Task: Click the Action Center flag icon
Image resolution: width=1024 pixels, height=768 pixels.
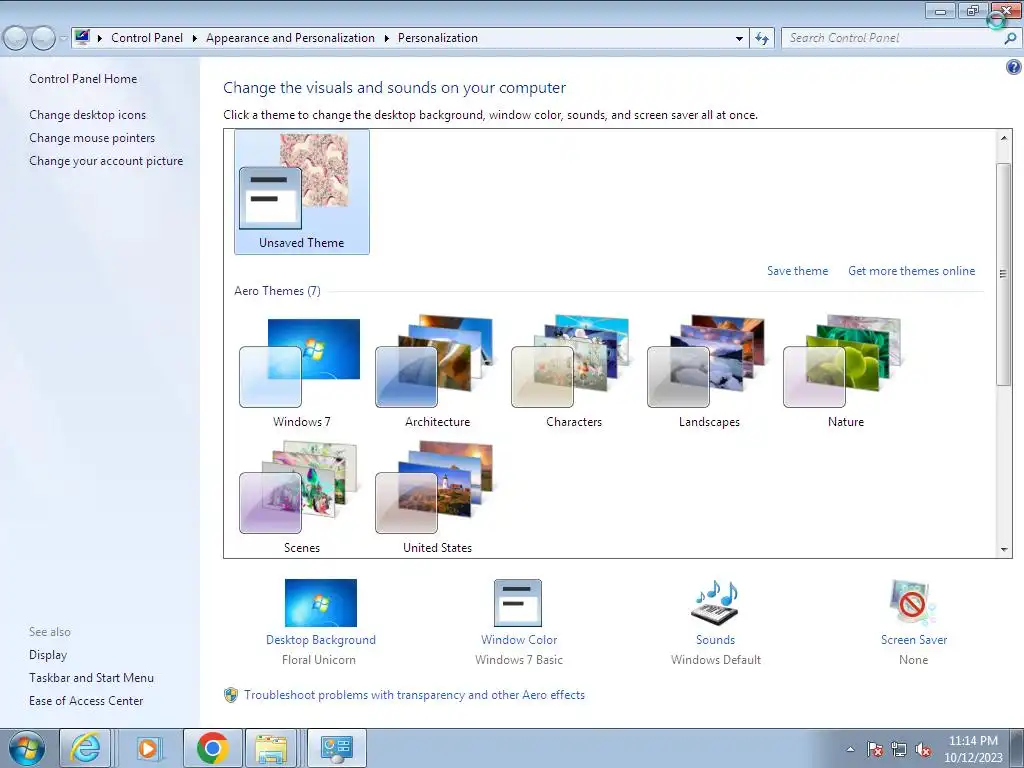Action: point(875,749)
